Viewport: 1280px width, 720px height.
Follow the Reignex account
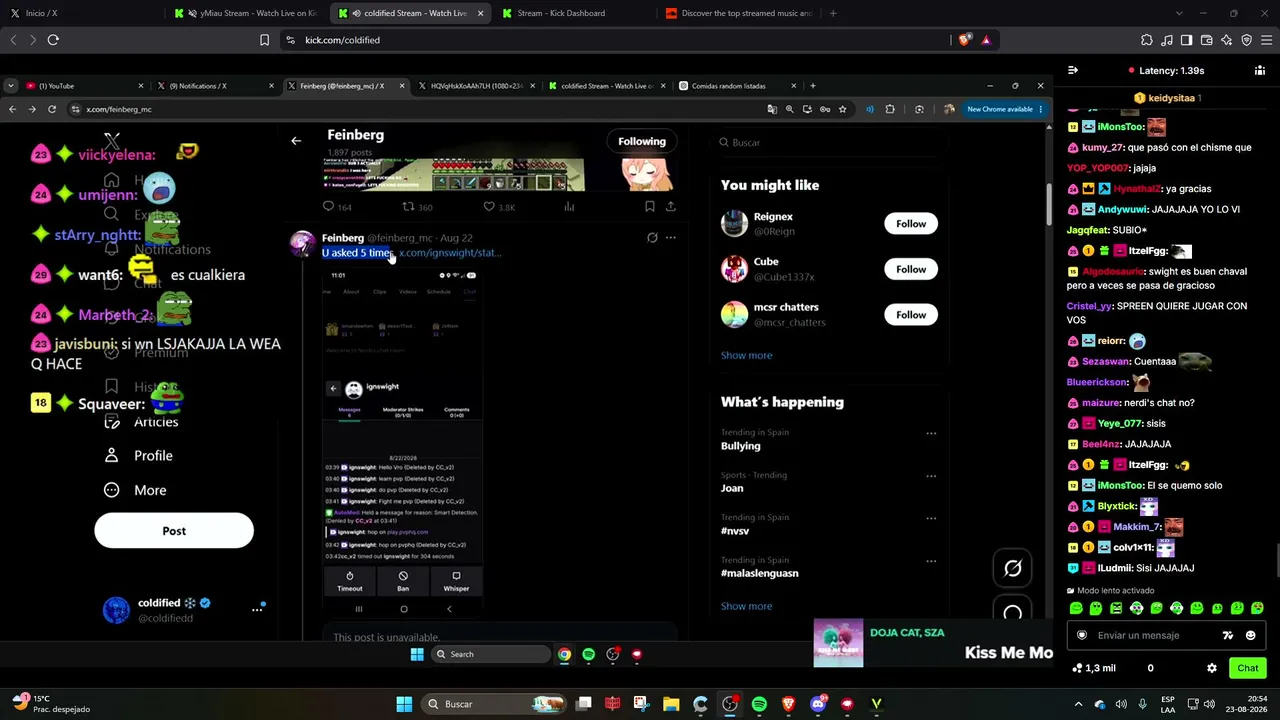tap(911, 224)
